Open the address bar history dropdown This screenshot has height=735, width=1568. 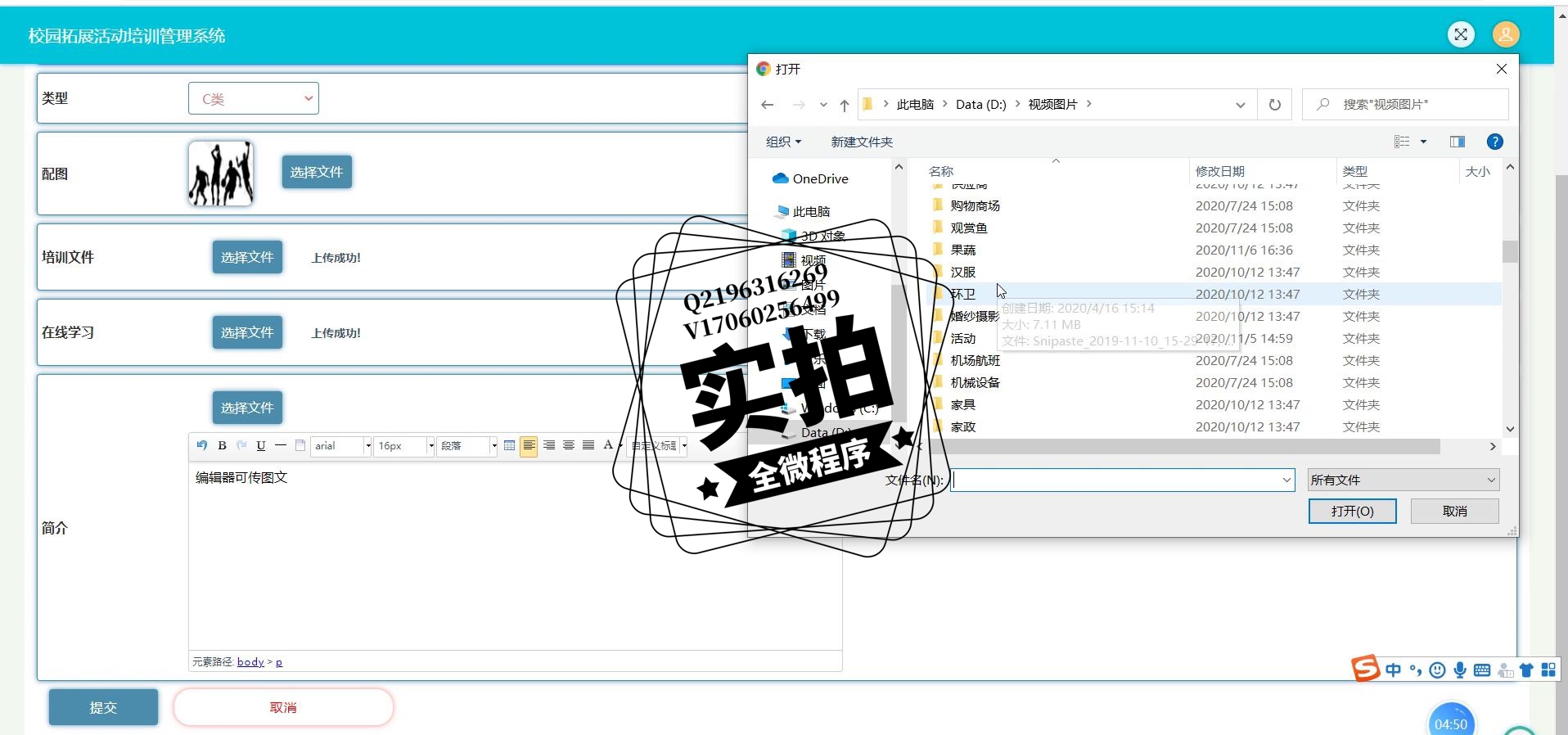click(x=1240, y=104)
